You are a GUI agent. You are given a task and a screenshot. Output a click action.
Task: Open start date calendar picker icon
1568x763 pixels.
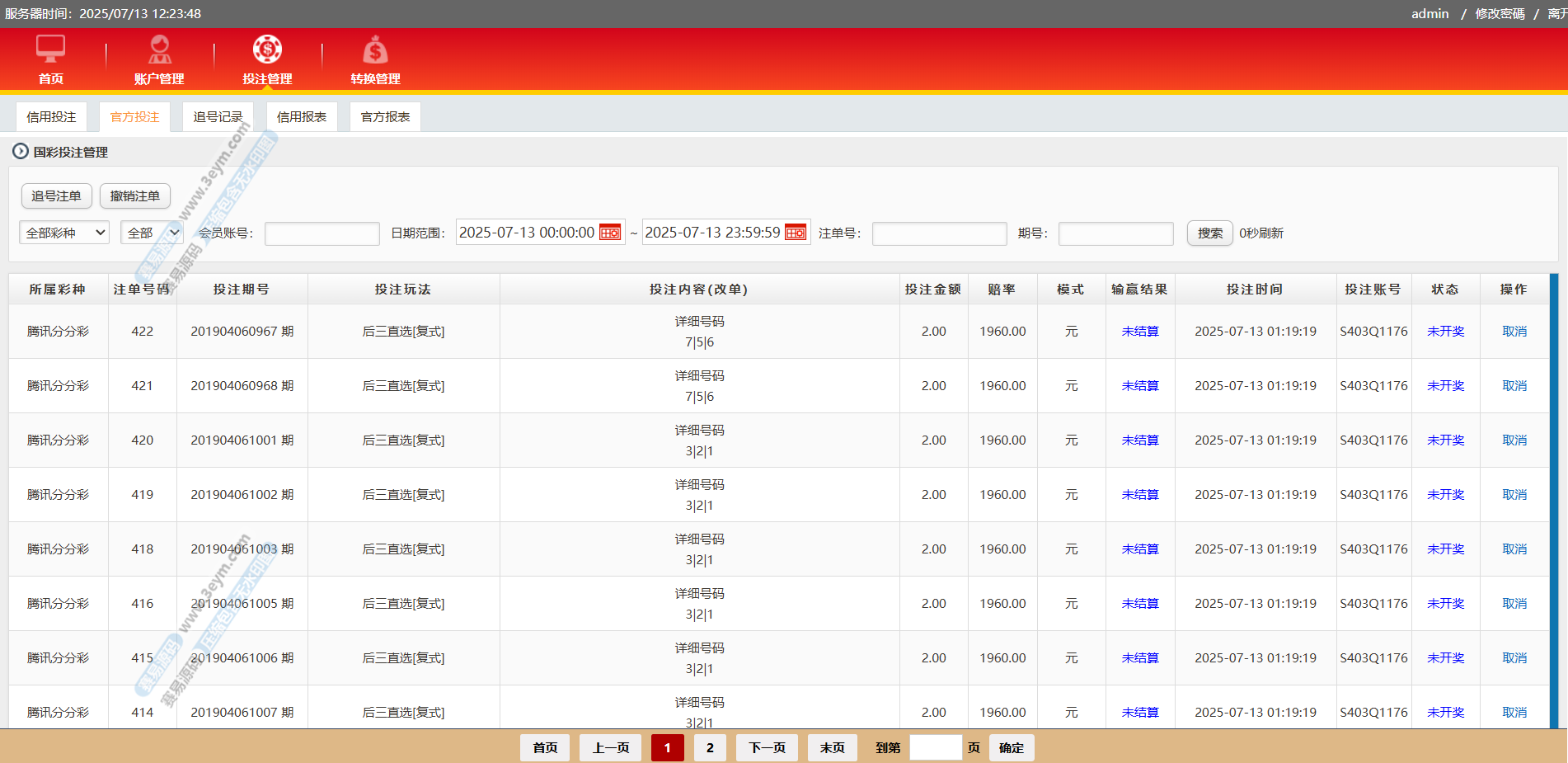tap(610, 233)
